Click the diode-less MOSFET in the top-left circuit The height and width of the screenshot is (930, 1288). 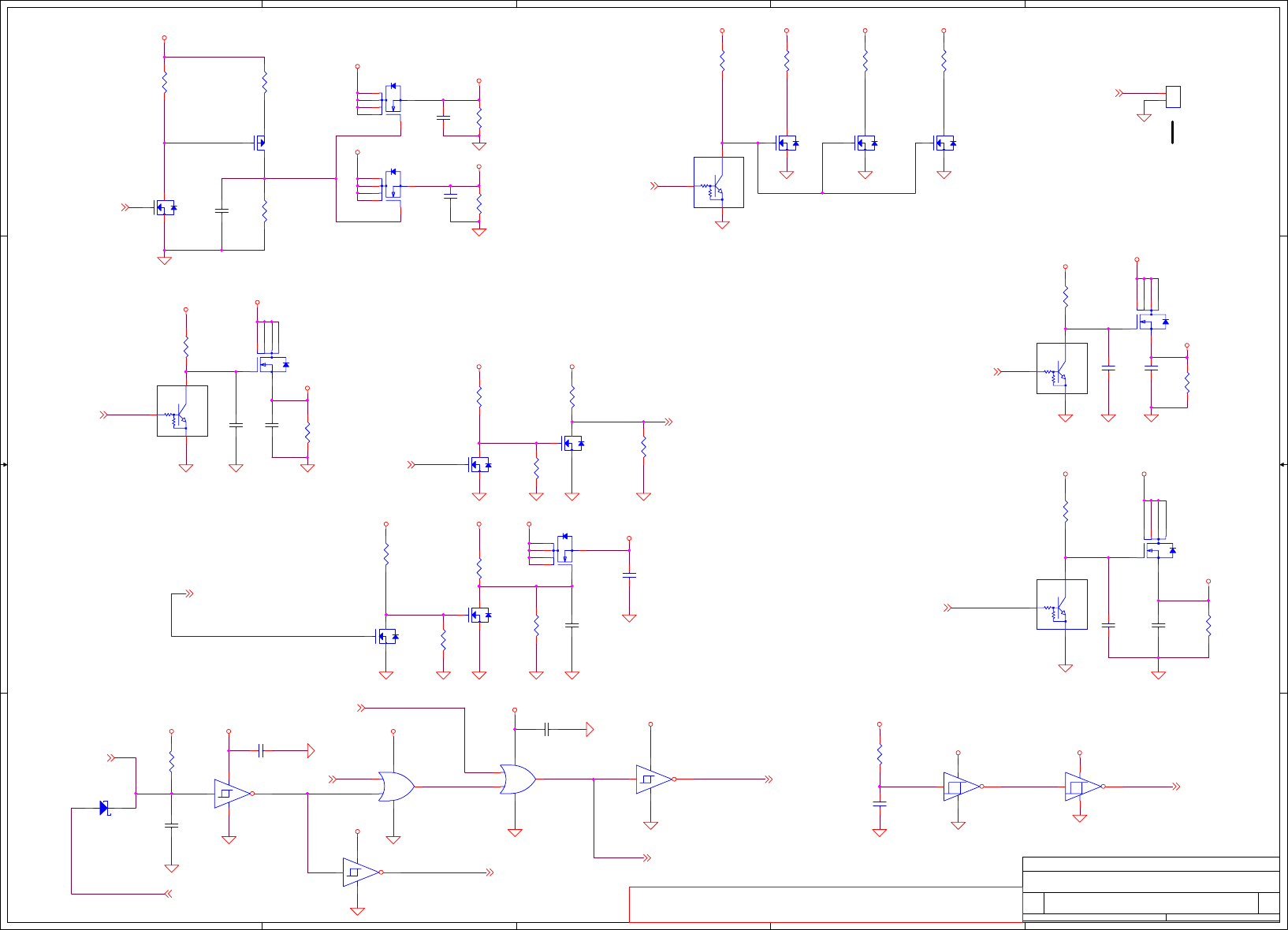(259, 143)
